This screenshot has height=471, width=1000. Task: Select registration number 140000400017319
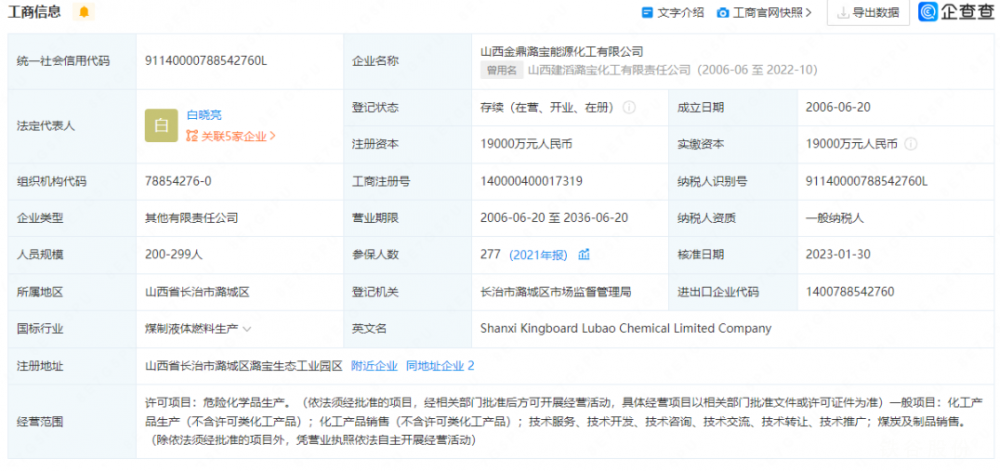point(531,181)
